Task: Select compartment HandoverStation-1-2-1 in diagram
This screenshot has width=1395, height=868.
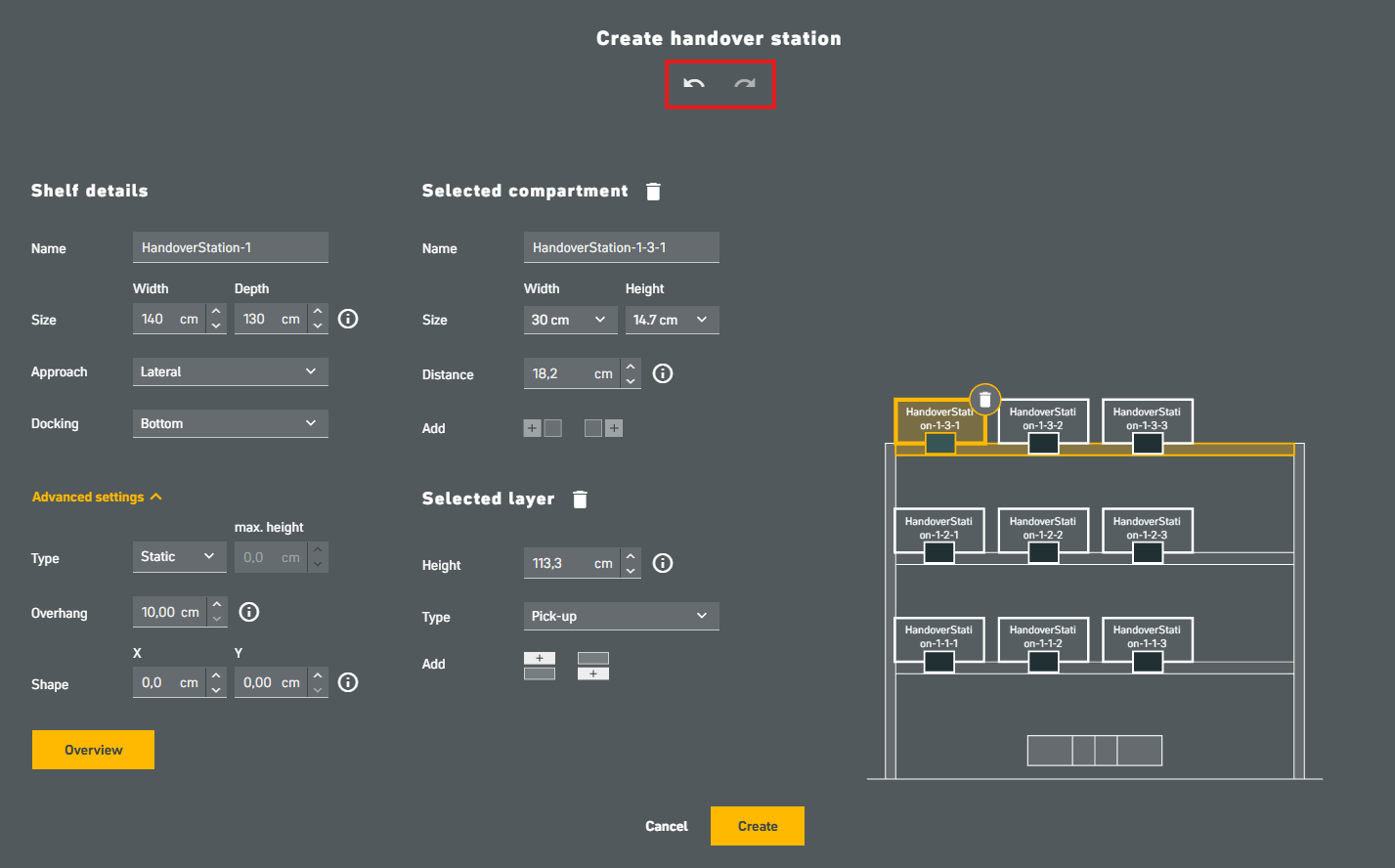Action: (938, 531)
